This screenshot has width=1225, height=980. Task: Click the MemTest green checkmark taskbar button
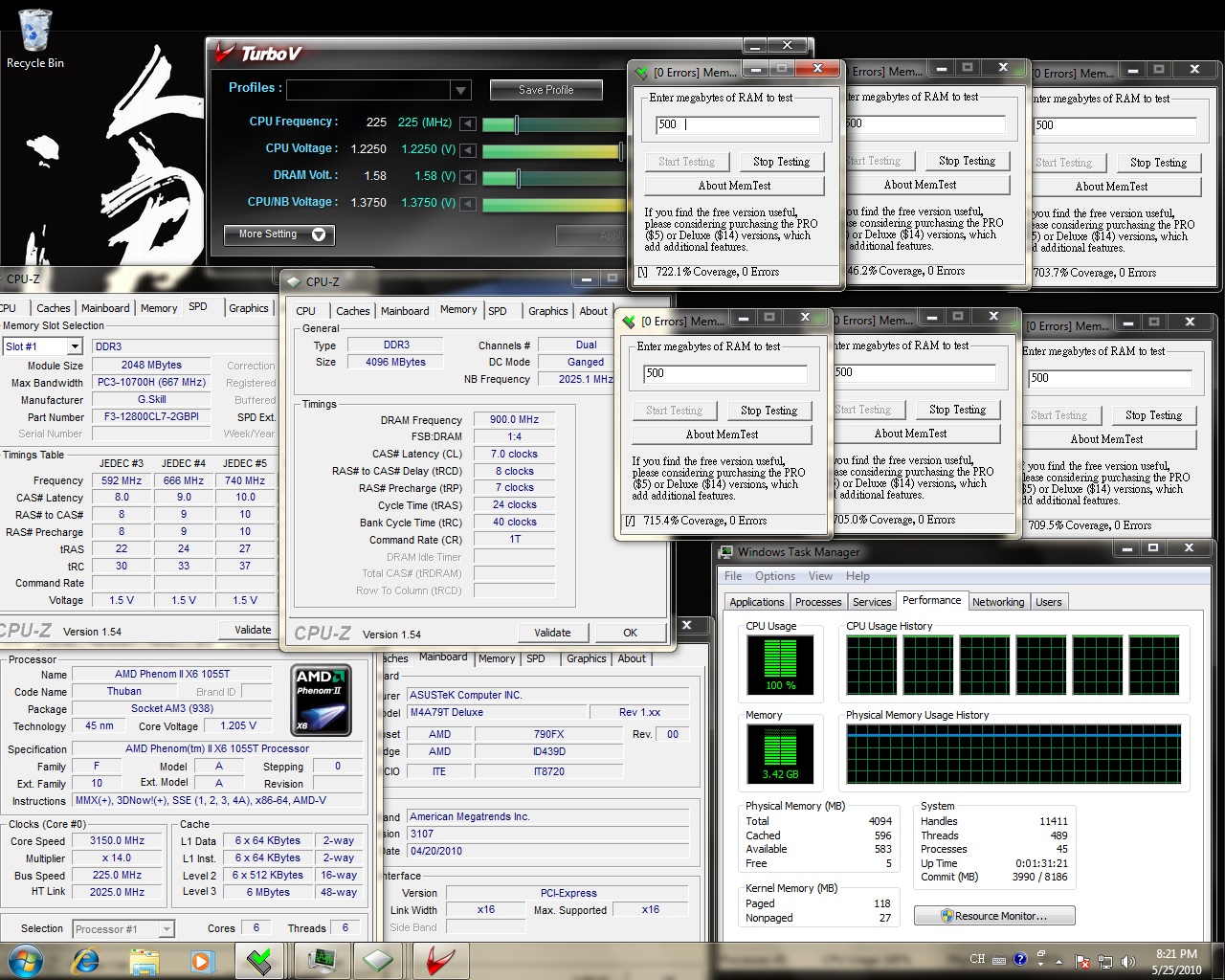(x=260, y=960)
